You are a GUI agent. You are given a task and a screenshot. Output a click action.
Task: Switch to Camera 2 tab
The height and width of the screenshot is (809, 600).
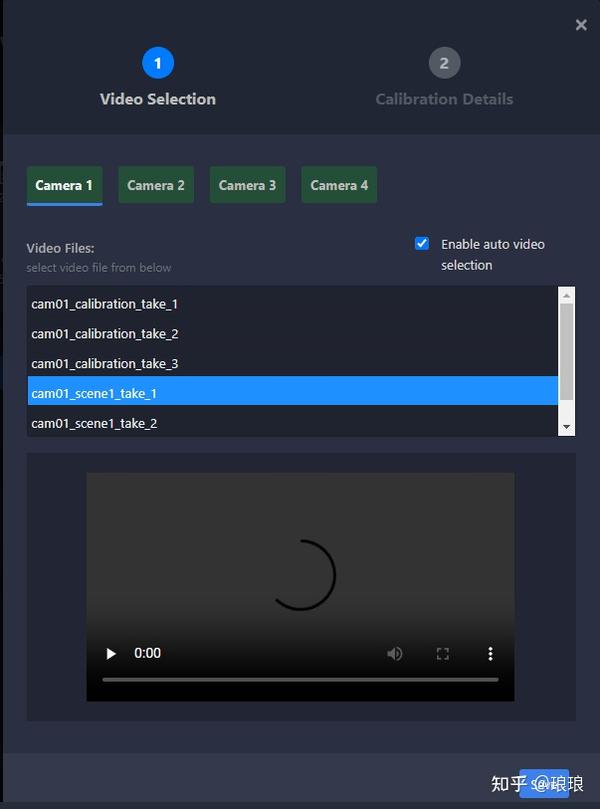[x=156, y=185]
